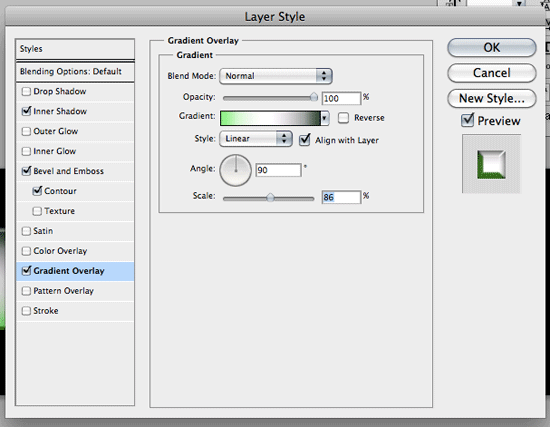The height and width of the screenshot is (427, 550).
Task: Select the Satin label row
Action: (x=43, y=231)
